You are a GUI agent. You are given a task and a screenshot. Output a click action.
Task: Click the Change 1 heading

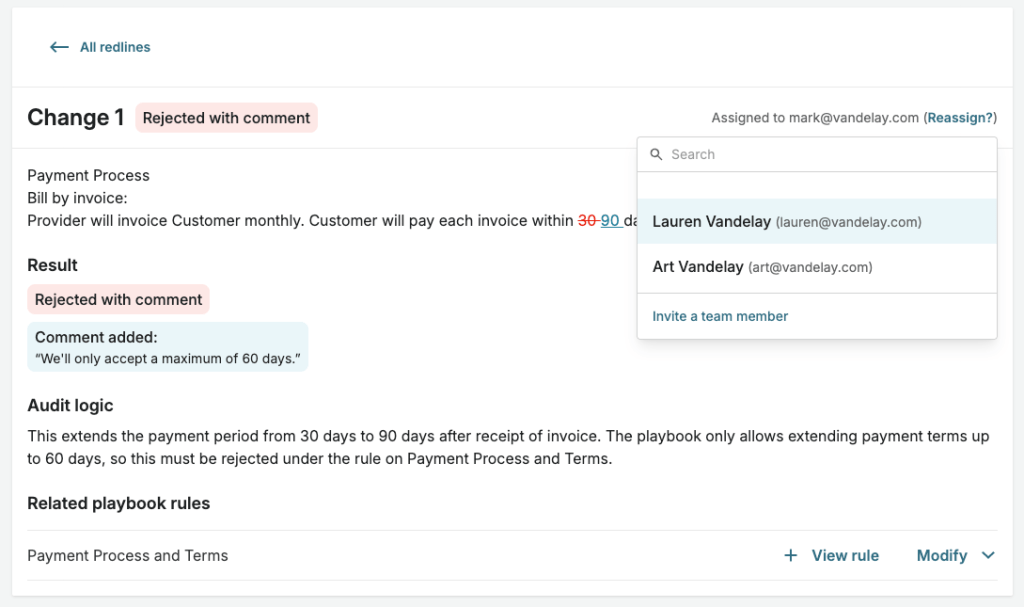pos(76,118)
